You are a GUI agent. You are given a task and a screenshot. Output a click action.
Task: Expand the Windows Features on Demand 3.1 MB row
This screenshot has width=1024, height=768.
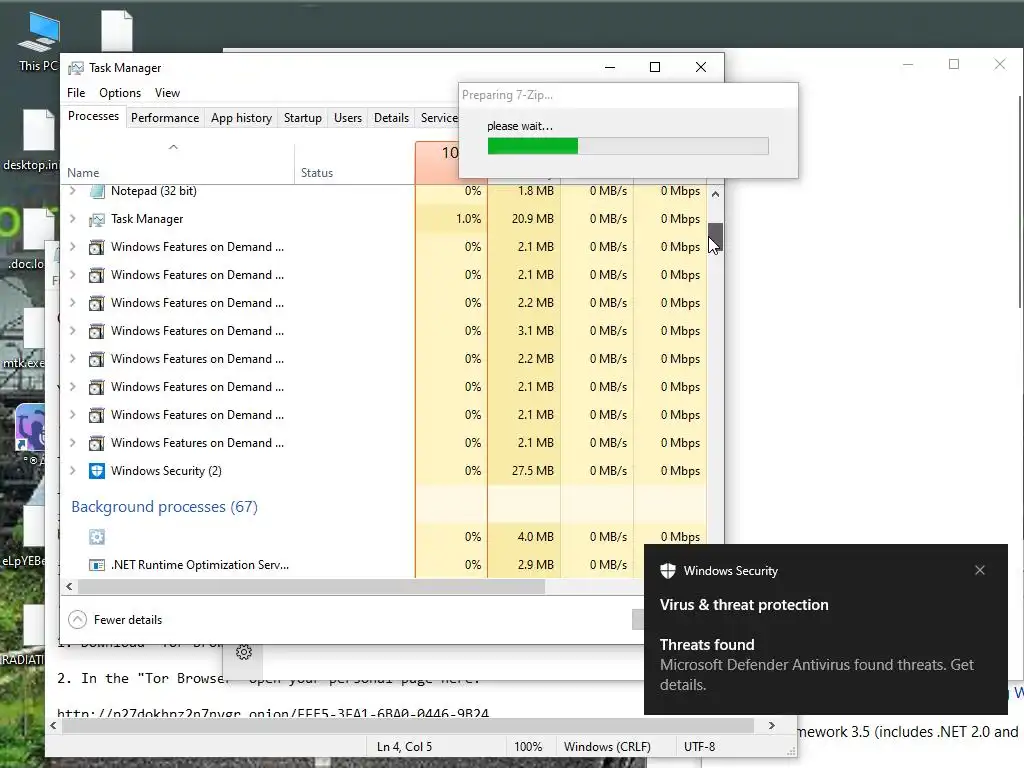click(72, 330)
